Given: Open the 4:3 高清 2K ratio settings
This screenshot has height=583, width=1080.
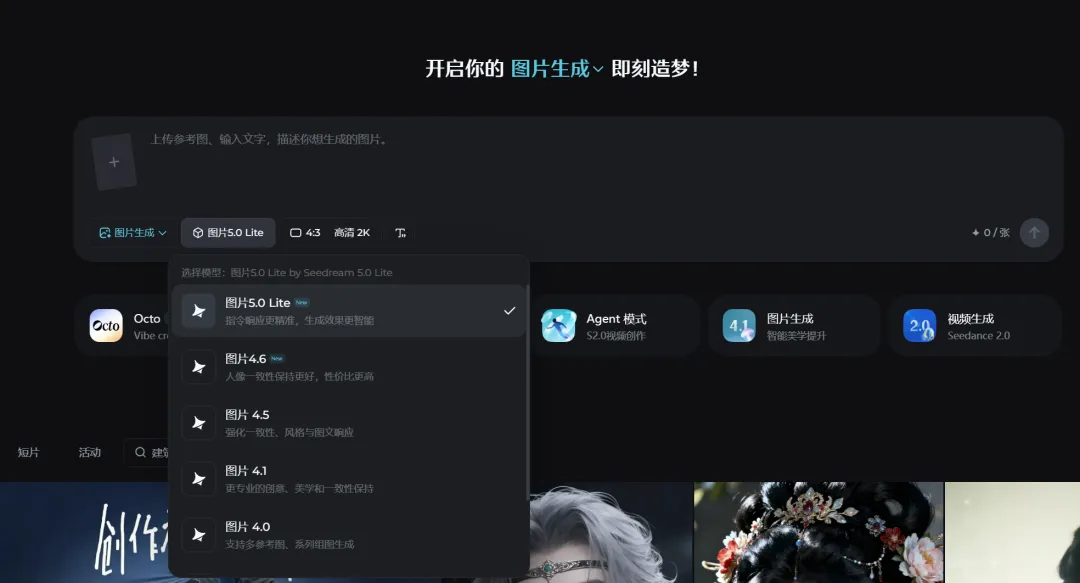Looking at the screenshot, I should click(x=330, y=233).
